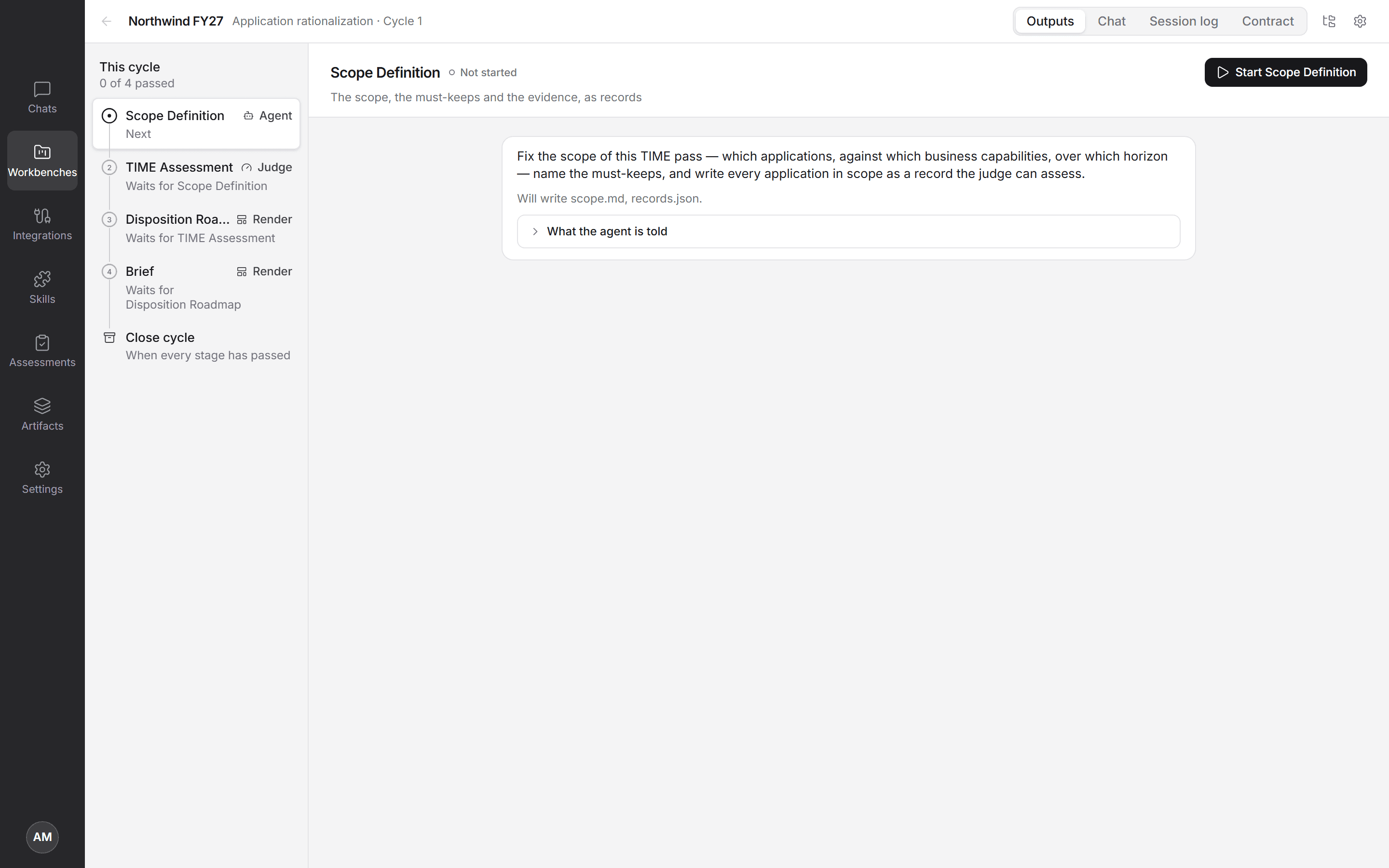The width and height of the screenshot is (1389, 868).
Task: Open the Session log tab
Action: pyautogui.click(x=1184, y=21)
